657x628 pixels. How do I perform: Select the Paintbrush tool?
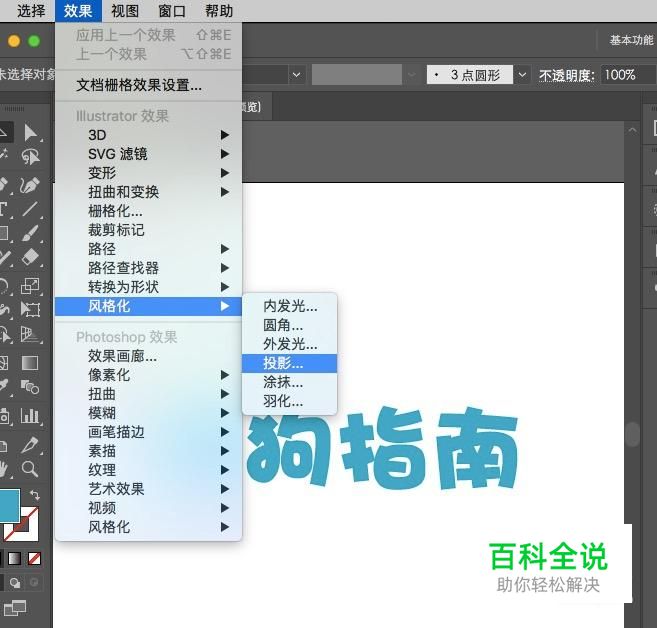coord(30,233)
